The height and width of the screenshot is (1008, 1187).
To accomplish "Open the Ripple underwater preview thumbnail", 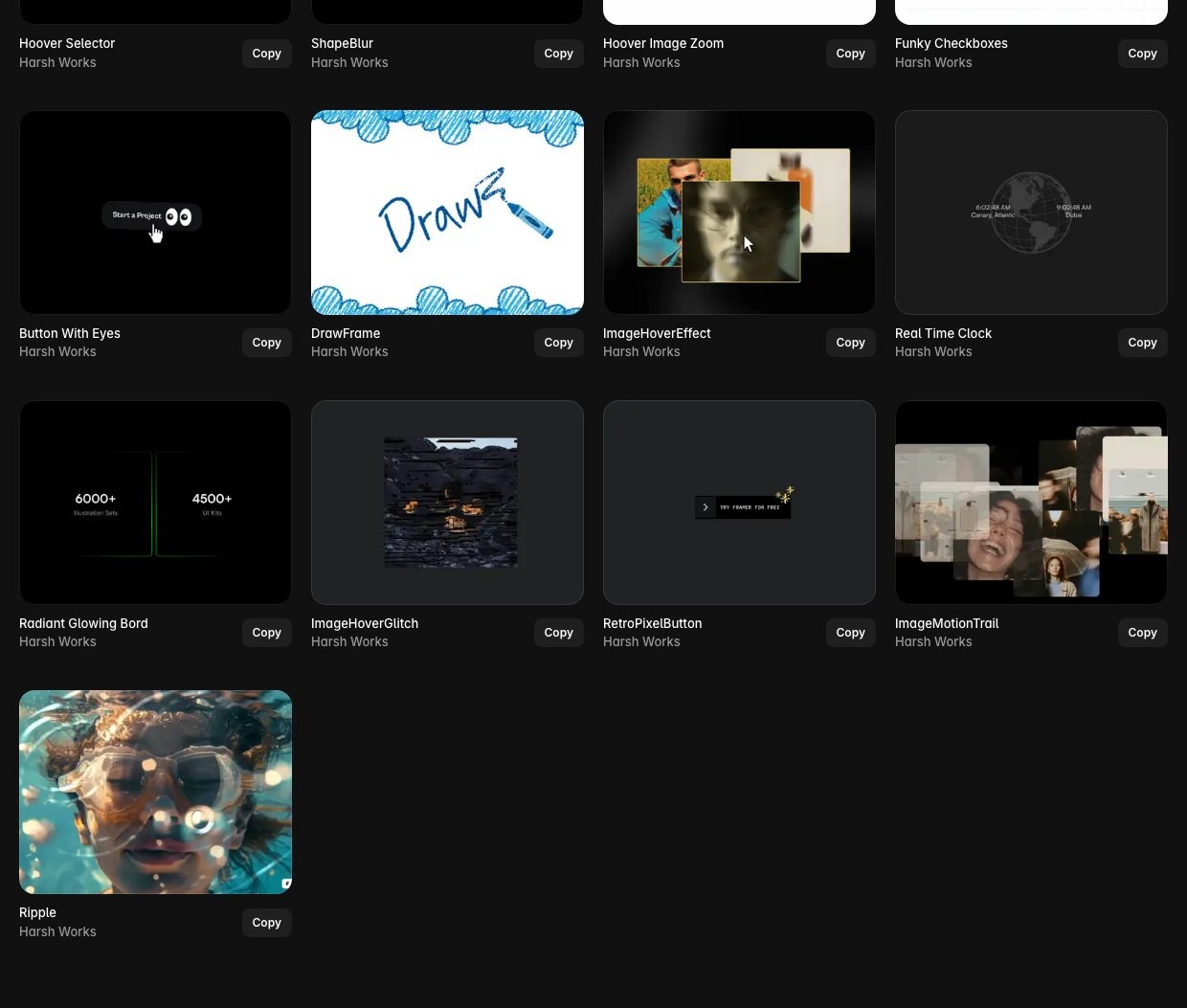I will point(155,793).
